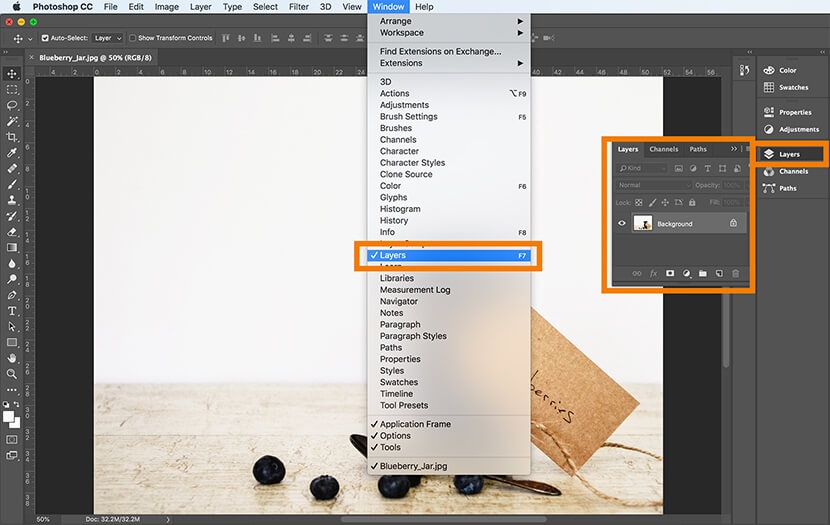This screenshot has height=525, width=830.
Task: Uncheck the Auto-Select checkbox
Action: 45,38
